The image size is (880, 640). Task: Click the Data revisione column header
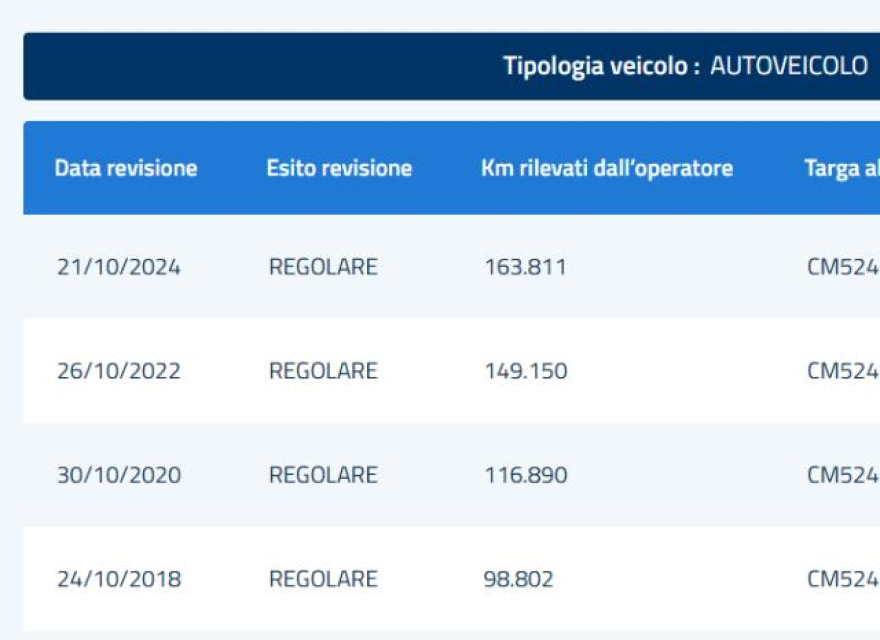pos(126,168)
